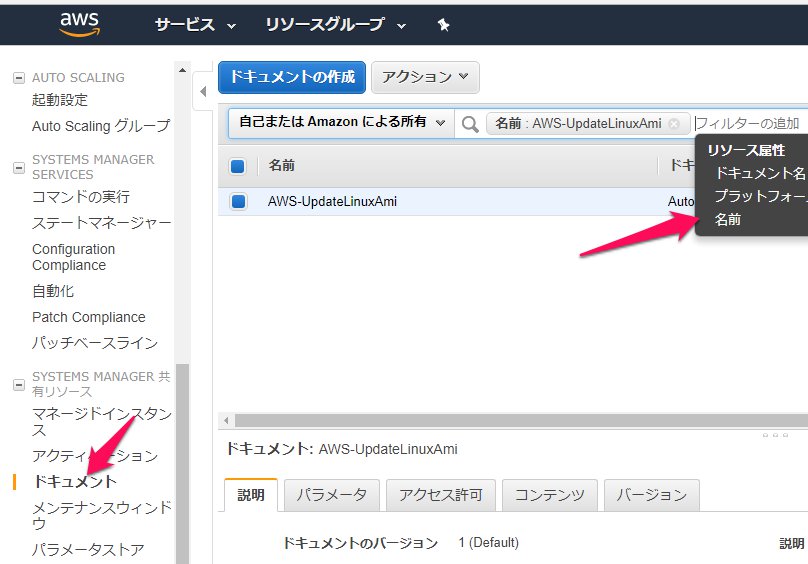808x564 pixels.
Task: Click the pin shortcut icon in navbar
Action: (443, 25)
